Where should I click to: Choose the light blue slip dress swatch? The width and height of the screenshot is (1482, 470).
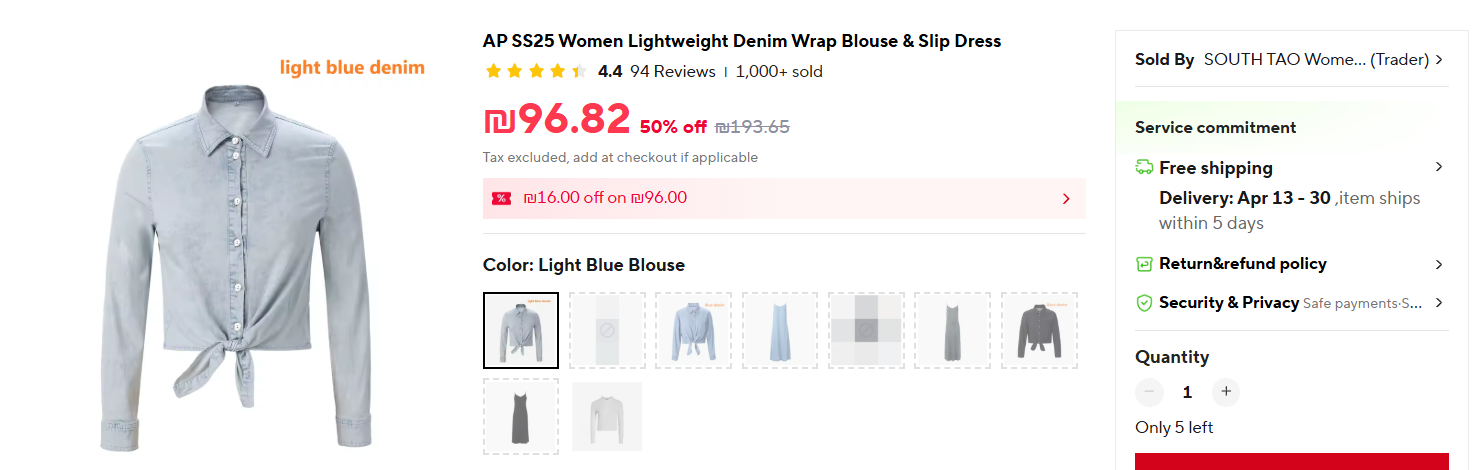click(780, 330)
